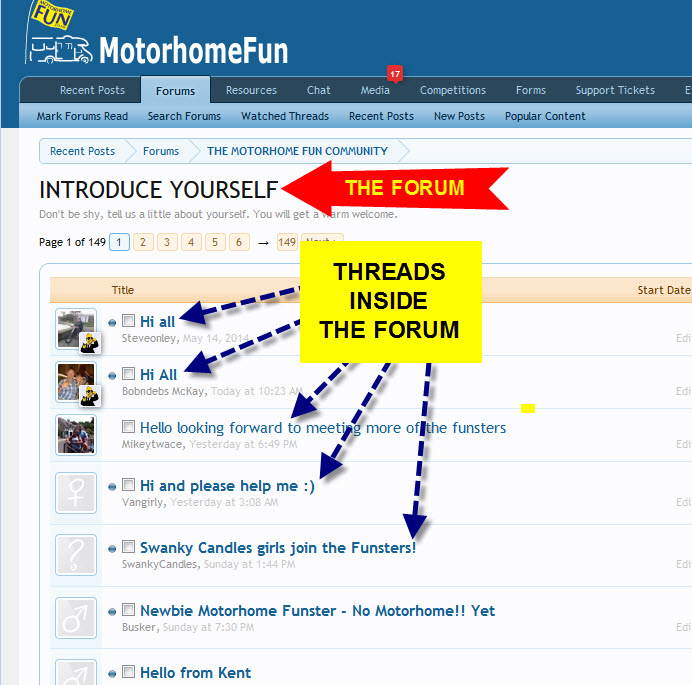Tick checkbox for Newbie Motorhome Funster thread
The image size is (692, 685).
coord(128,610)
